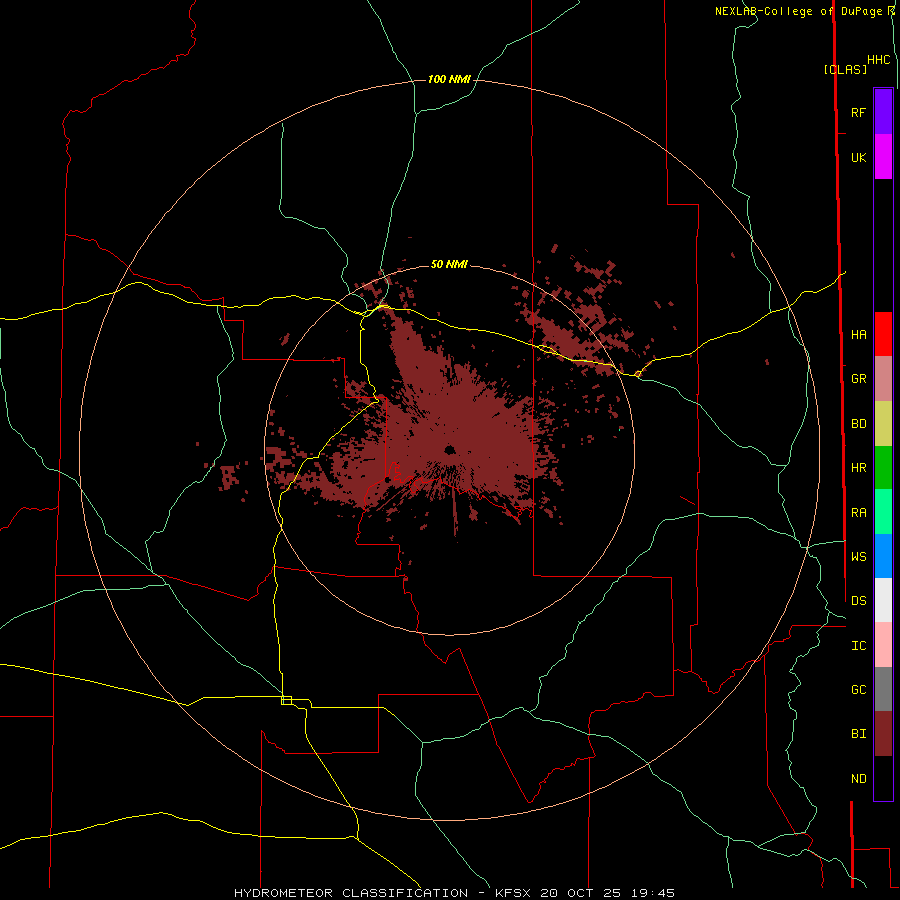Click the WS legend label
Viewport: 900px width, 900px height.
tap(858, 556)
